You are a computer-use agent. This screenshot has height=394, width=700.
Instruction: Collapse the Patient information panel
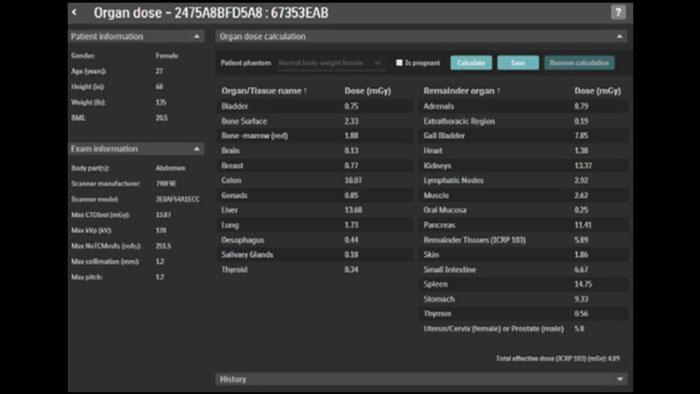(x=196, y=37)
